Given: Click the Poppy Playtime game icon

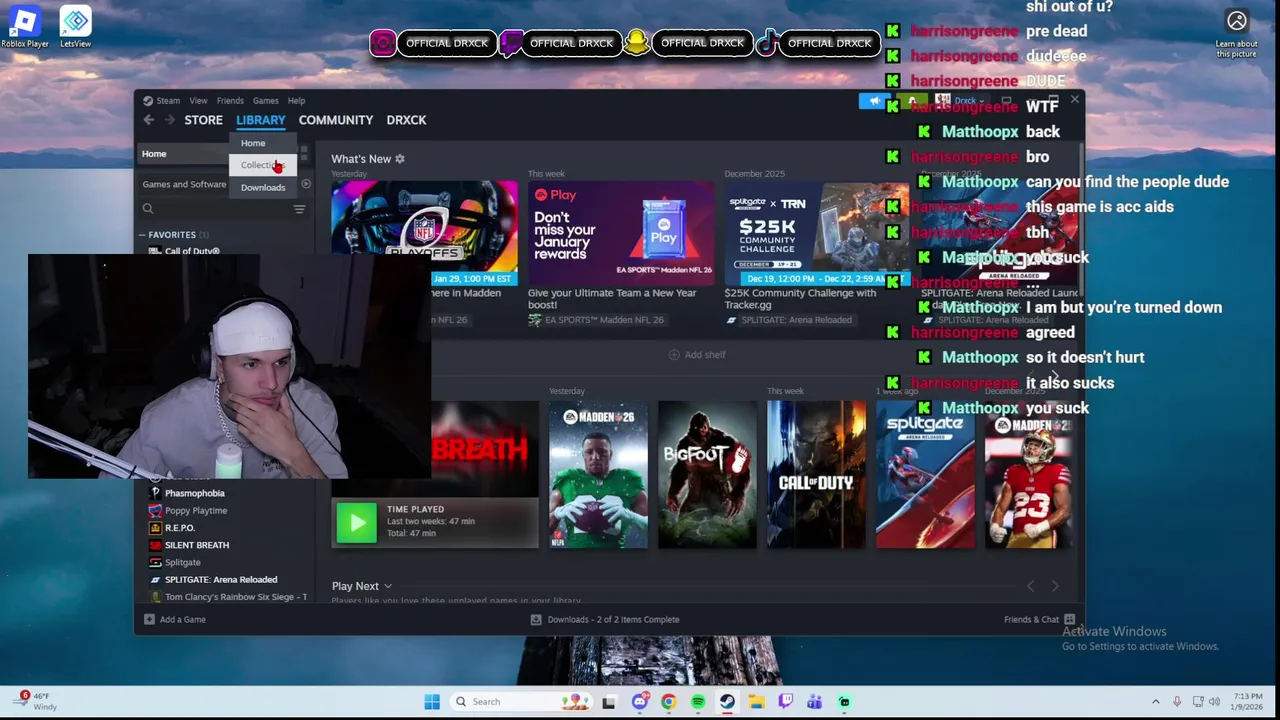Looking at the screenshot, I should point(155,510).
